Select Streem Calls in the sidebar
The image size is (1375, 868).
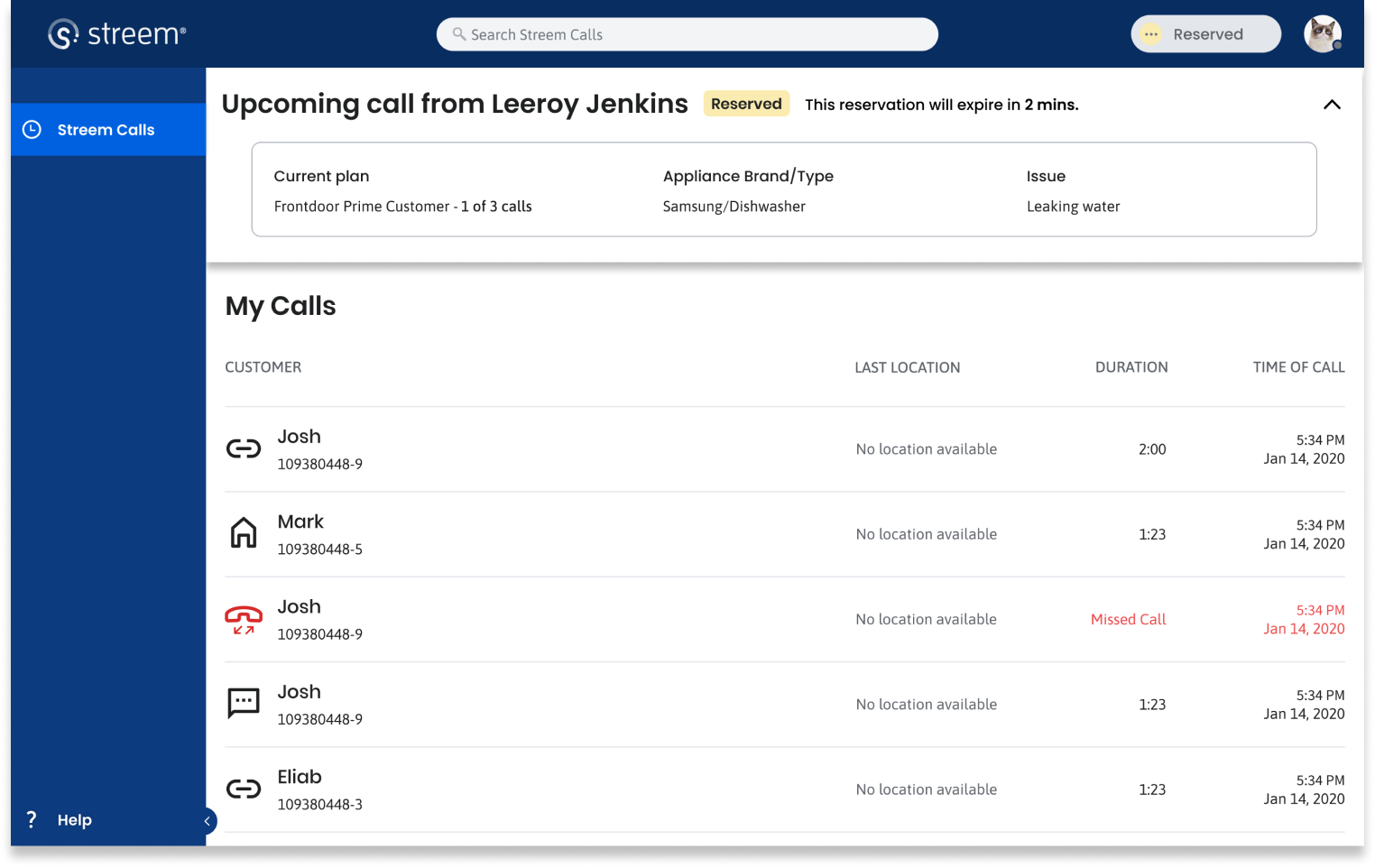[x=108, y=130]
